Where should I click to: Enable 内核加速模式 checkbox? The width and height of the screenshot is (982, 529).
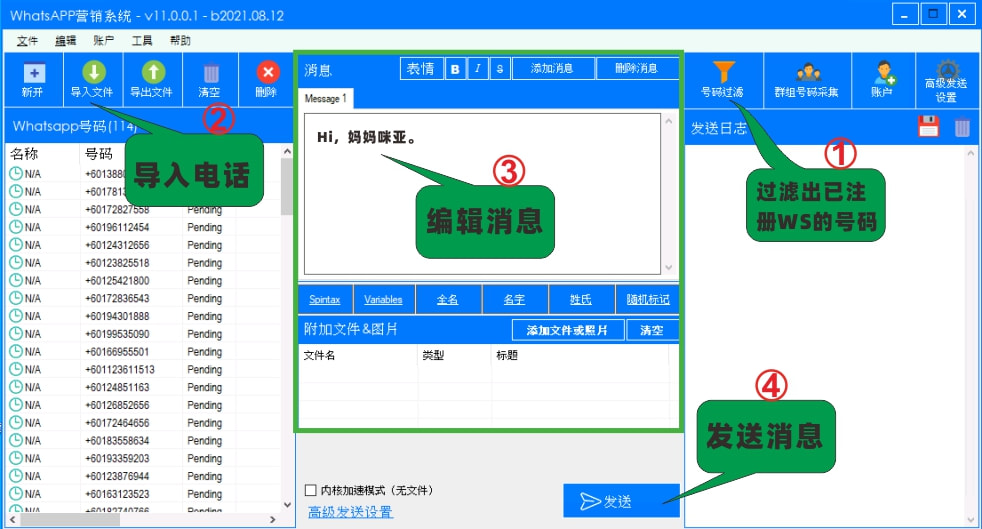311,490
